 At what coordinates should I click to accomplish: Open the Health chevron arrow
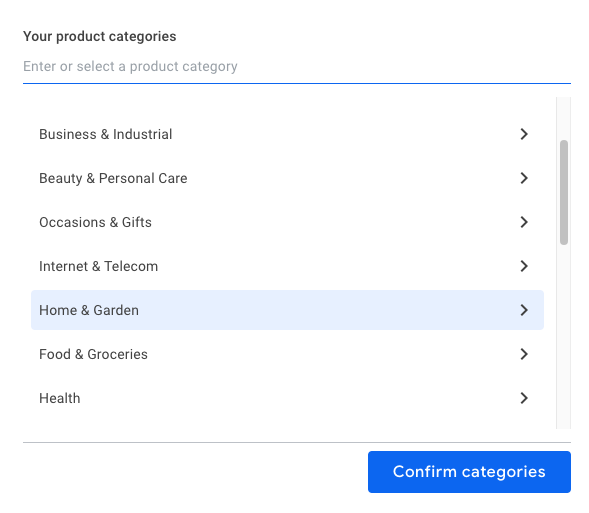coord(524,398)
